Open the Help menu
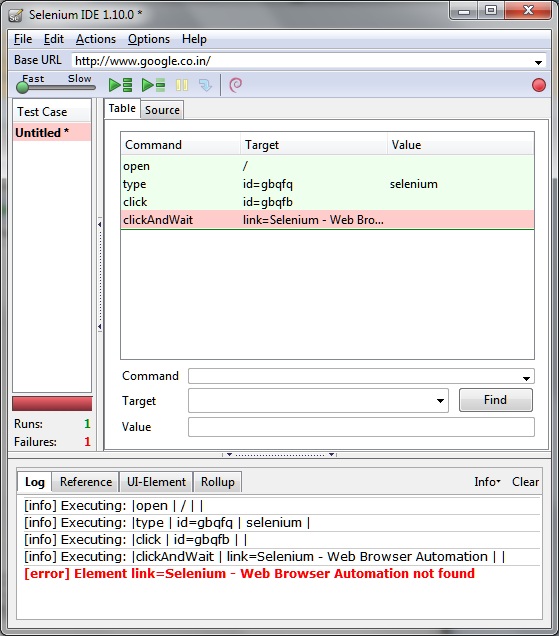559x636 pixels. [x=194, y=39]
